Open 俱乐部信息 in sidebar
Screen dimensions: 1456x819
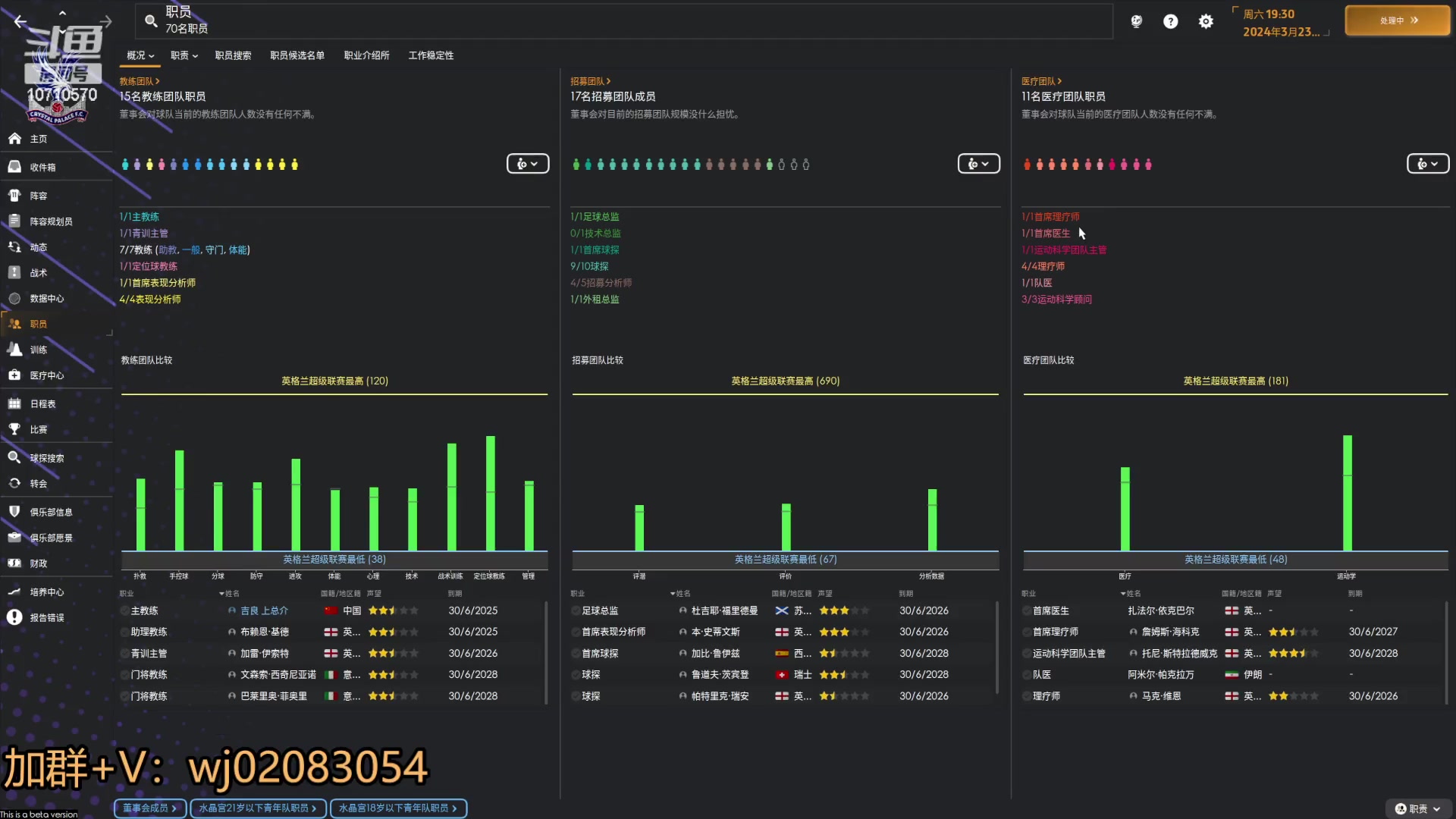[56, 513]
